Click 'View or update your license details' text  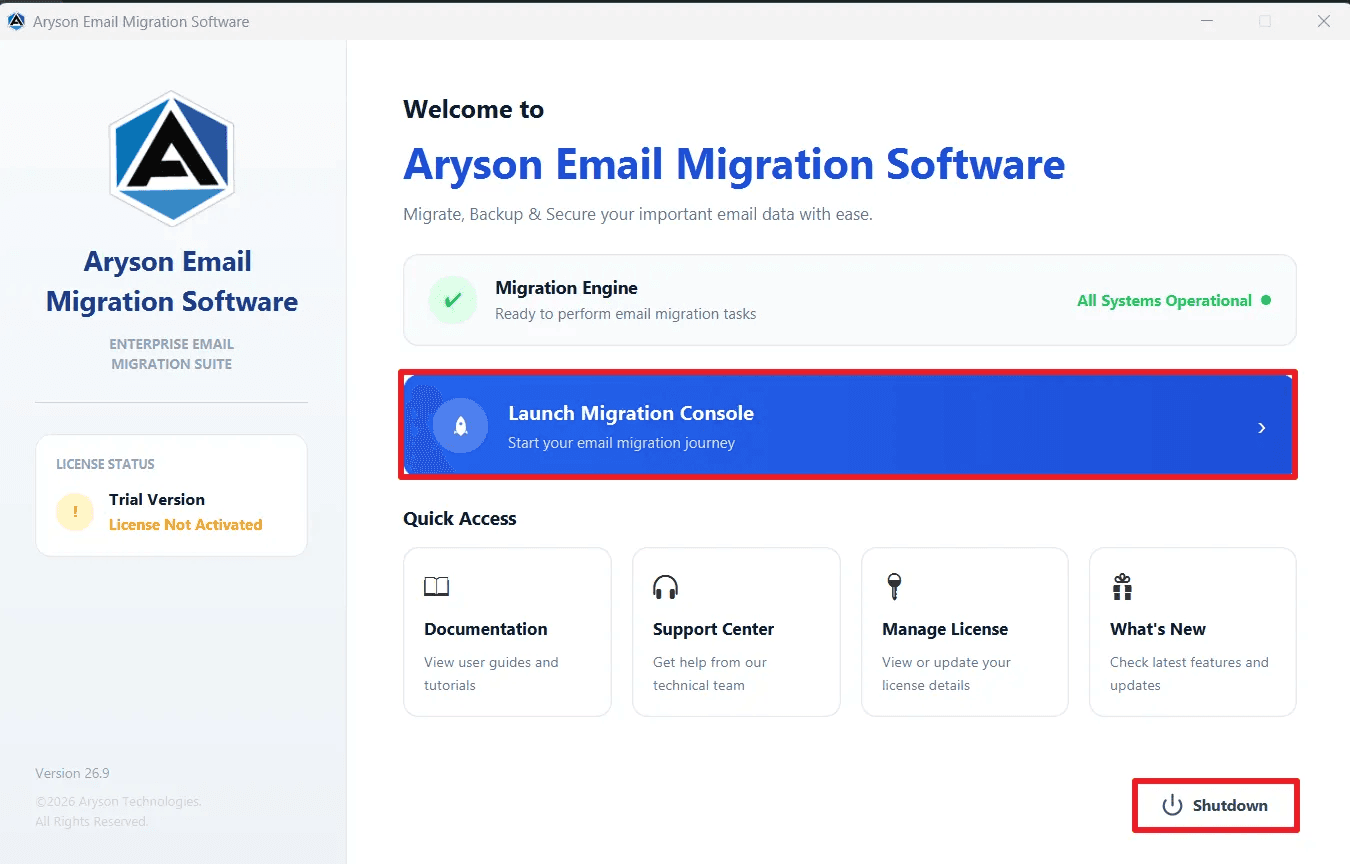[x=946, y=674]
